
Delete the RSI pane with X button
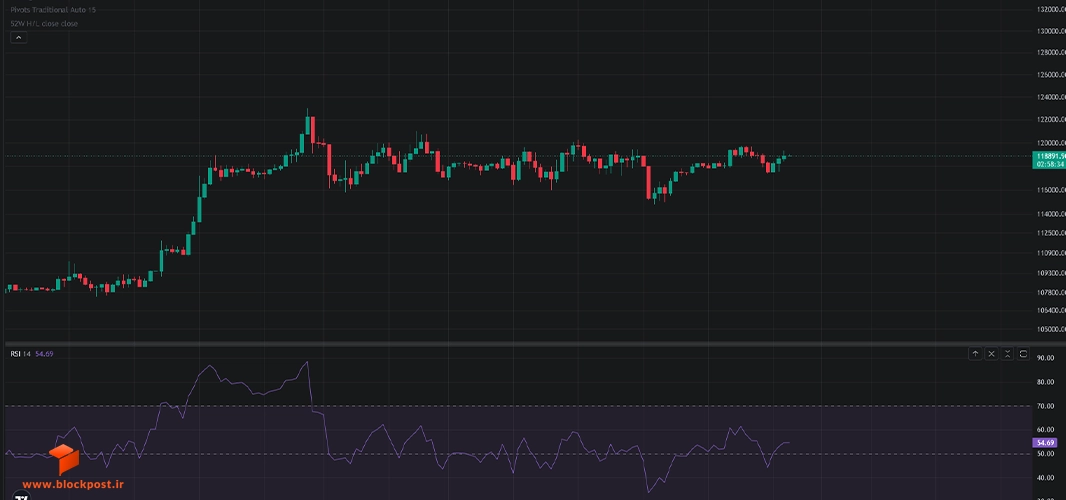tap(991, 354)
